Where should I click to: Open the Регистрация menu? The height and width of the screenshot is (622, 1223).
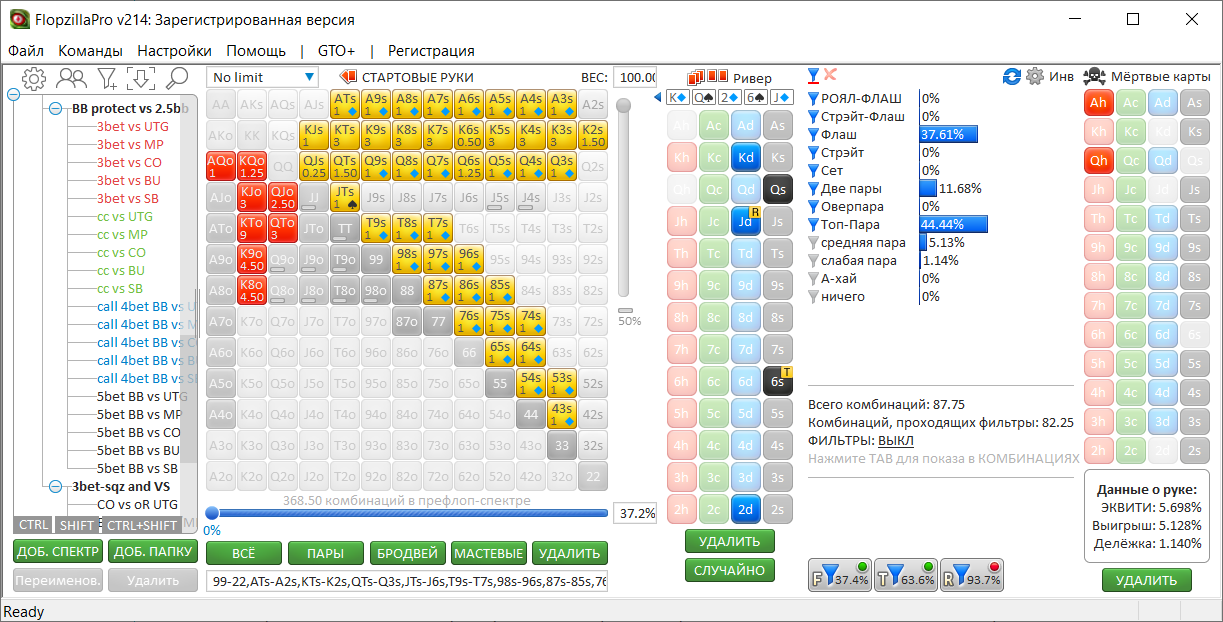pos(431,50)
